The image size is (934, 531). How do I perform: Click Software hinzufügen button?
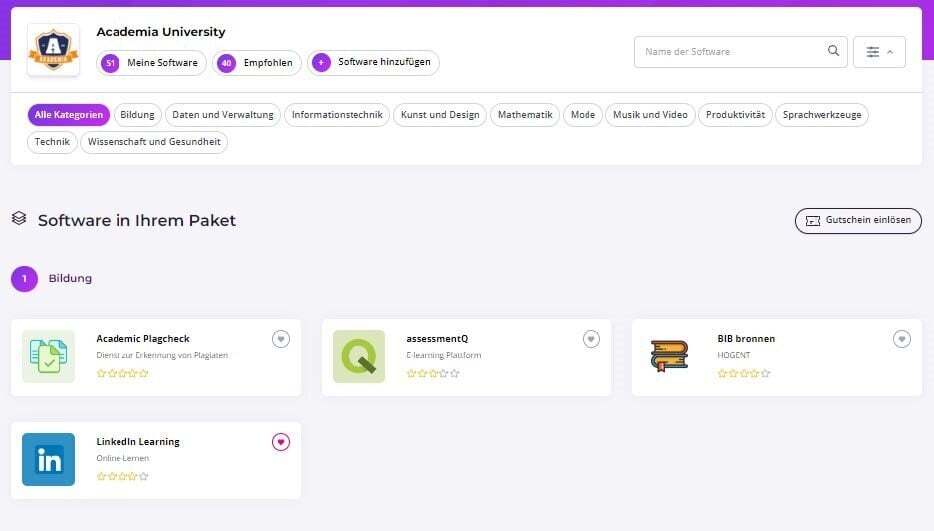[x=373, y=63]
